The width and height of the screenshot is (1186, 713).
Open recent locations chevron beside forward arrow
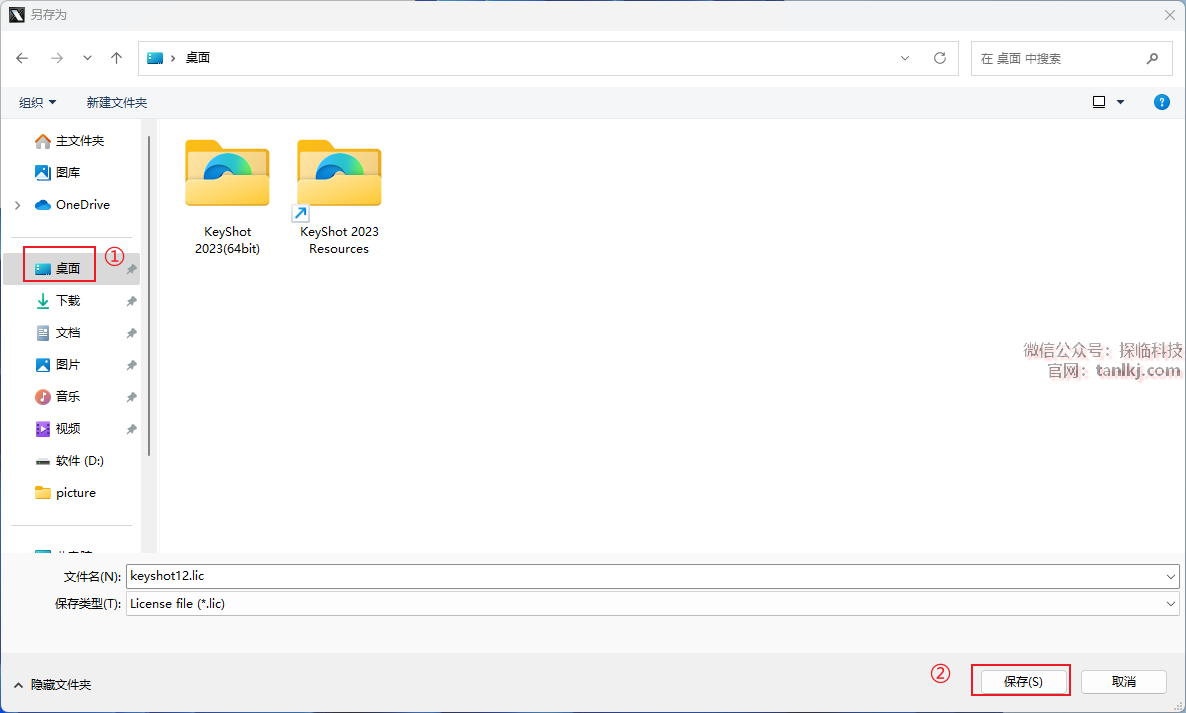pos(87,58)
